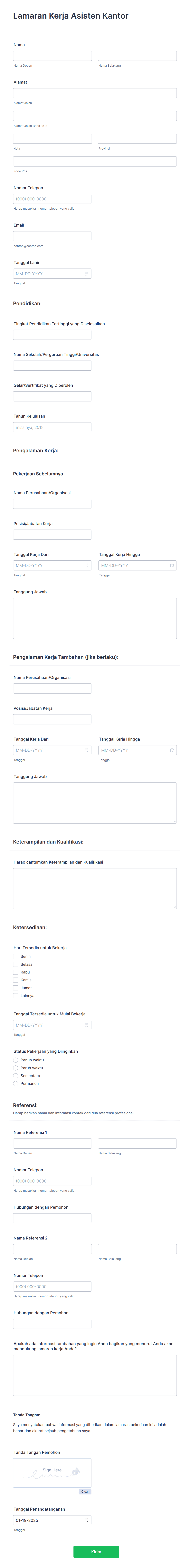Open calendar icon for Tanggal Lahir
Image resolution: width=190 pixels, height=1568 pixels.
(86, 274)
